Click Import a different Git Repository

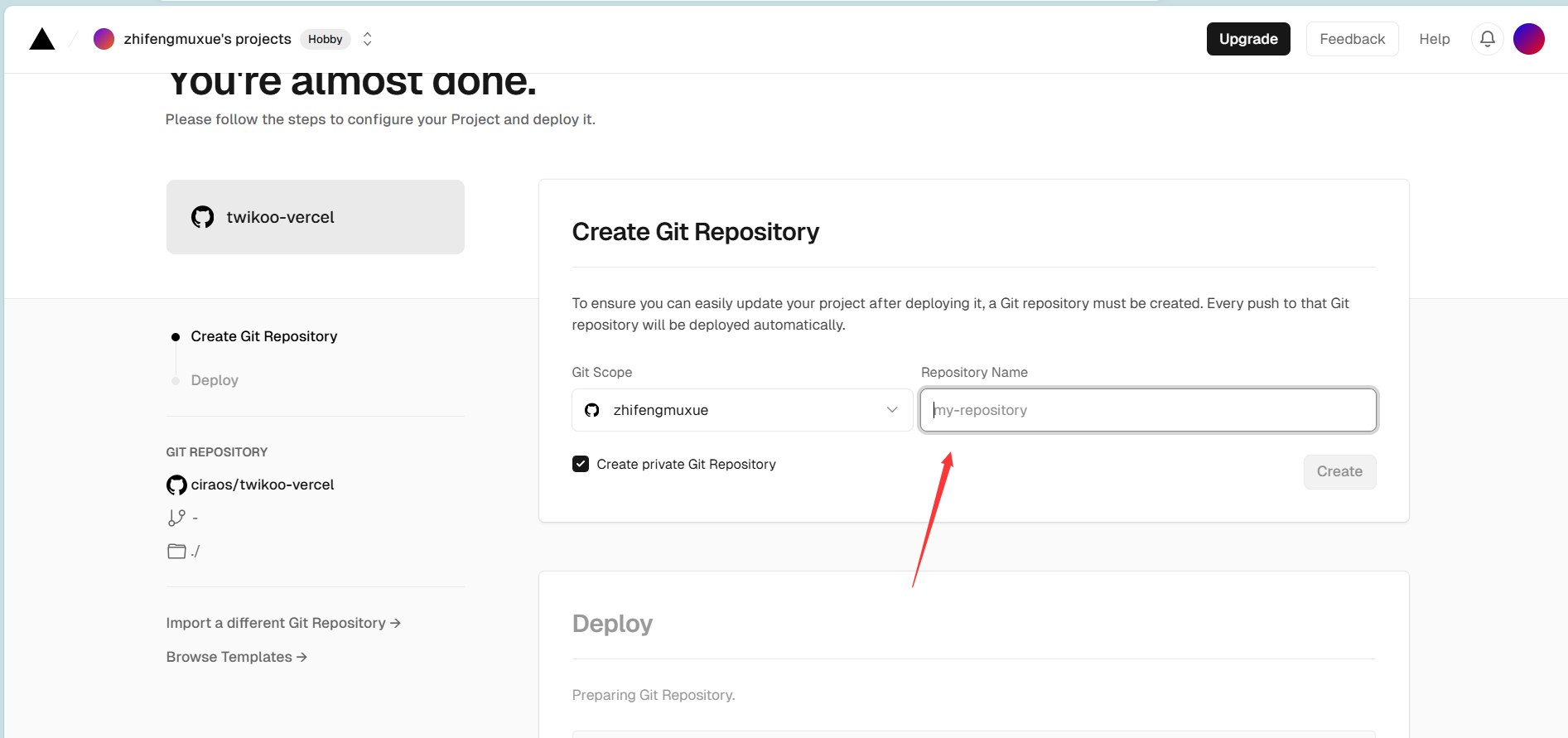(x=283, y=623)
